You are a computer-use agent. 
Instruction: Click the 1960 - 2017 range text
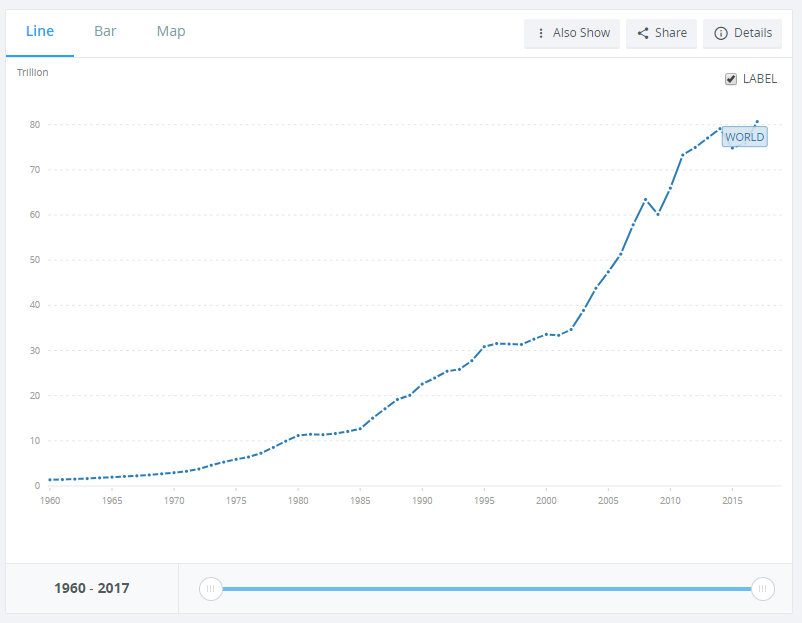[92, 589]
